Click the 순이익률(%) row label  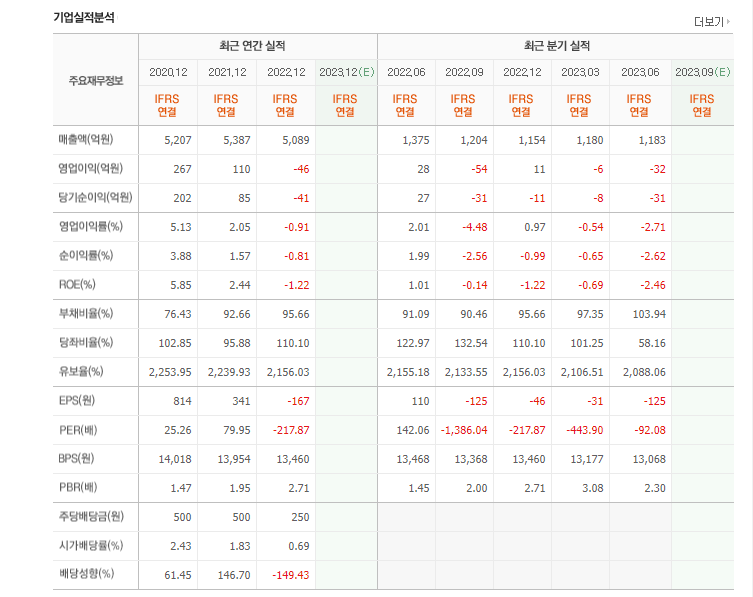[x=86, y=255]
